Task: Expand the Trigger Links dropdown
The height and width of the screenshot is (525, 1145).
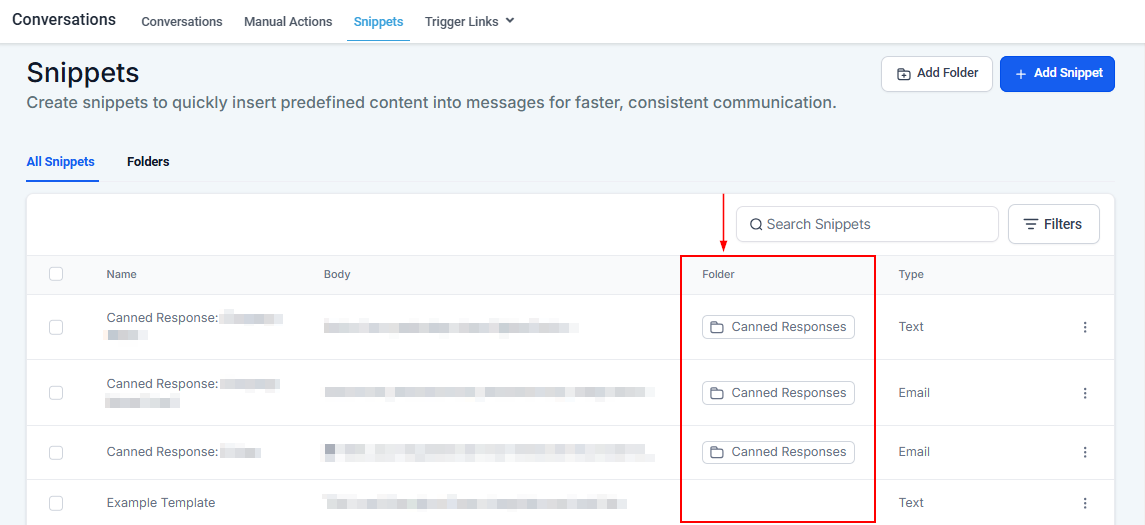Action: coord(469,21)
